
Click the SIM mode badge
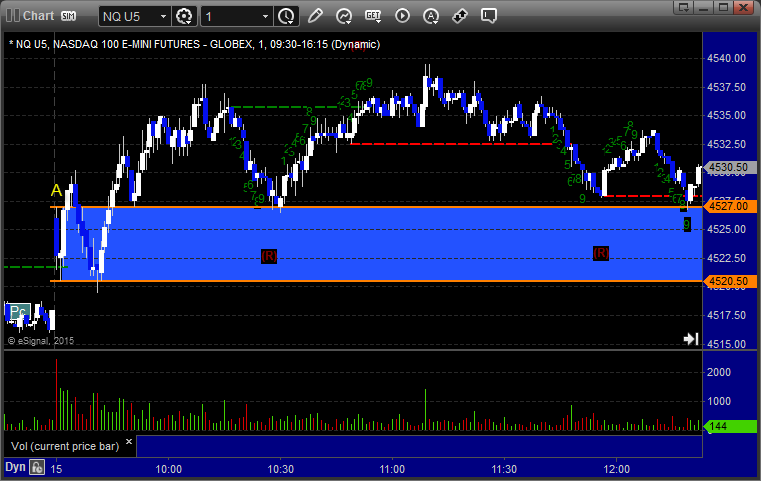(x=68, y=16)
